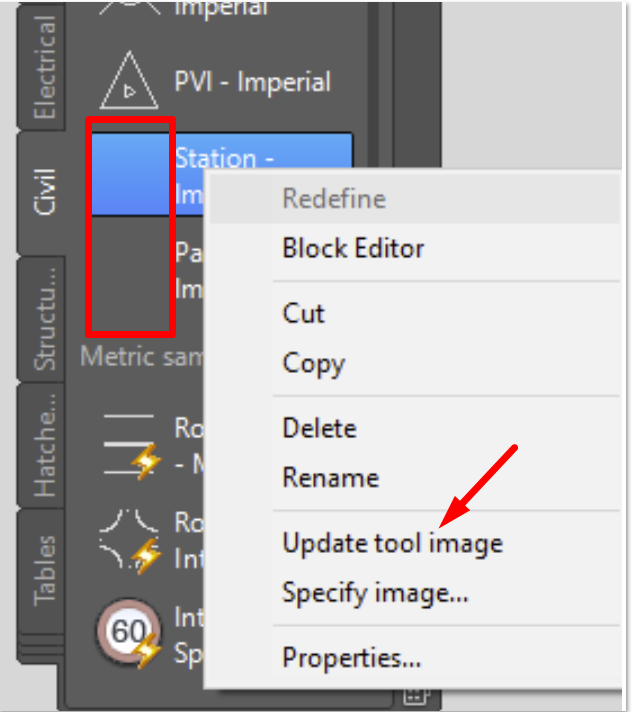Image resolution: width=633 pixels, height=712 pixels.
Task: Click Cut in the context menu
Action: (x=304, y=313)
